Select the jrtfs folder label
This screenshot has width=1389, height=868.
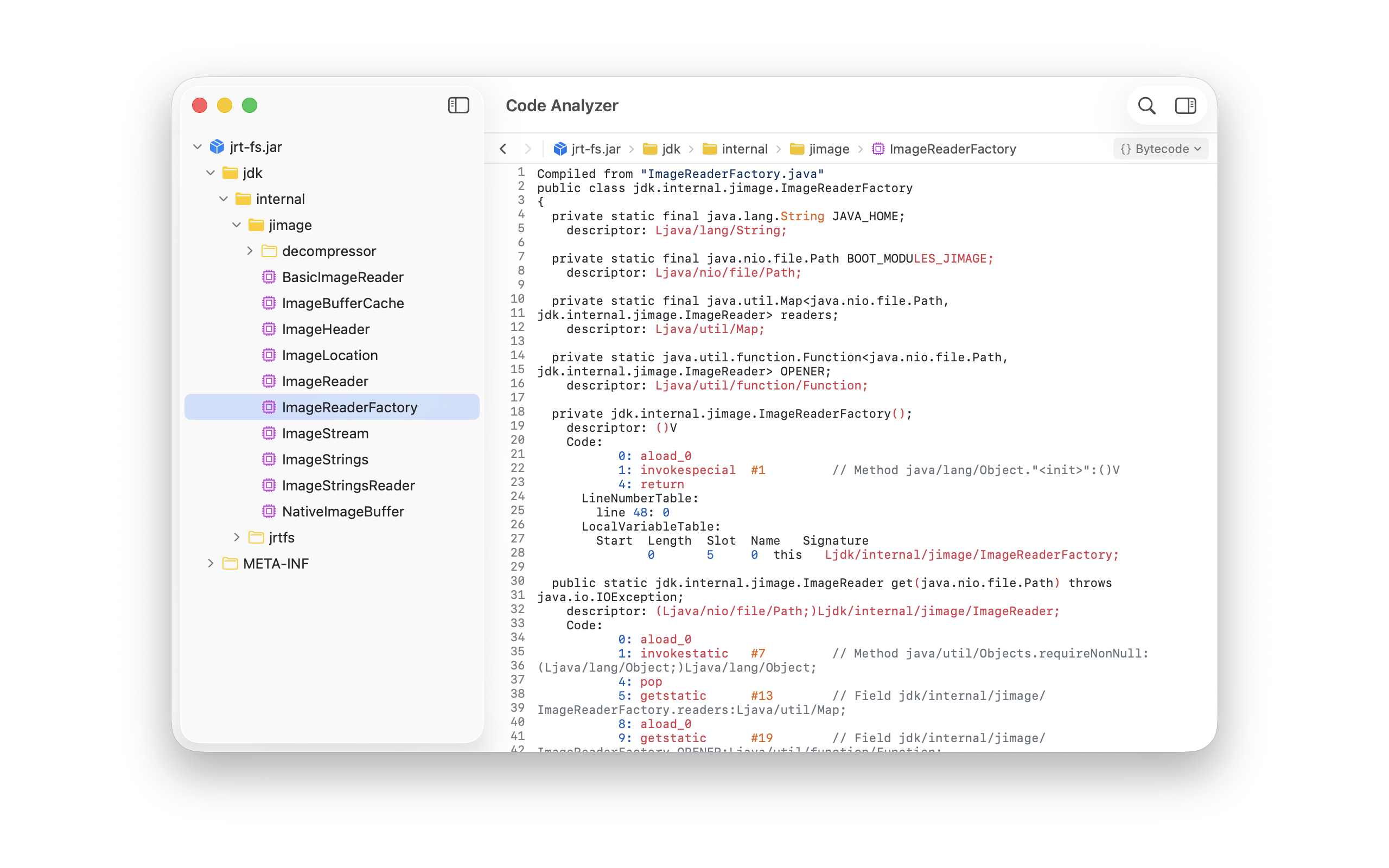(281, 537)
